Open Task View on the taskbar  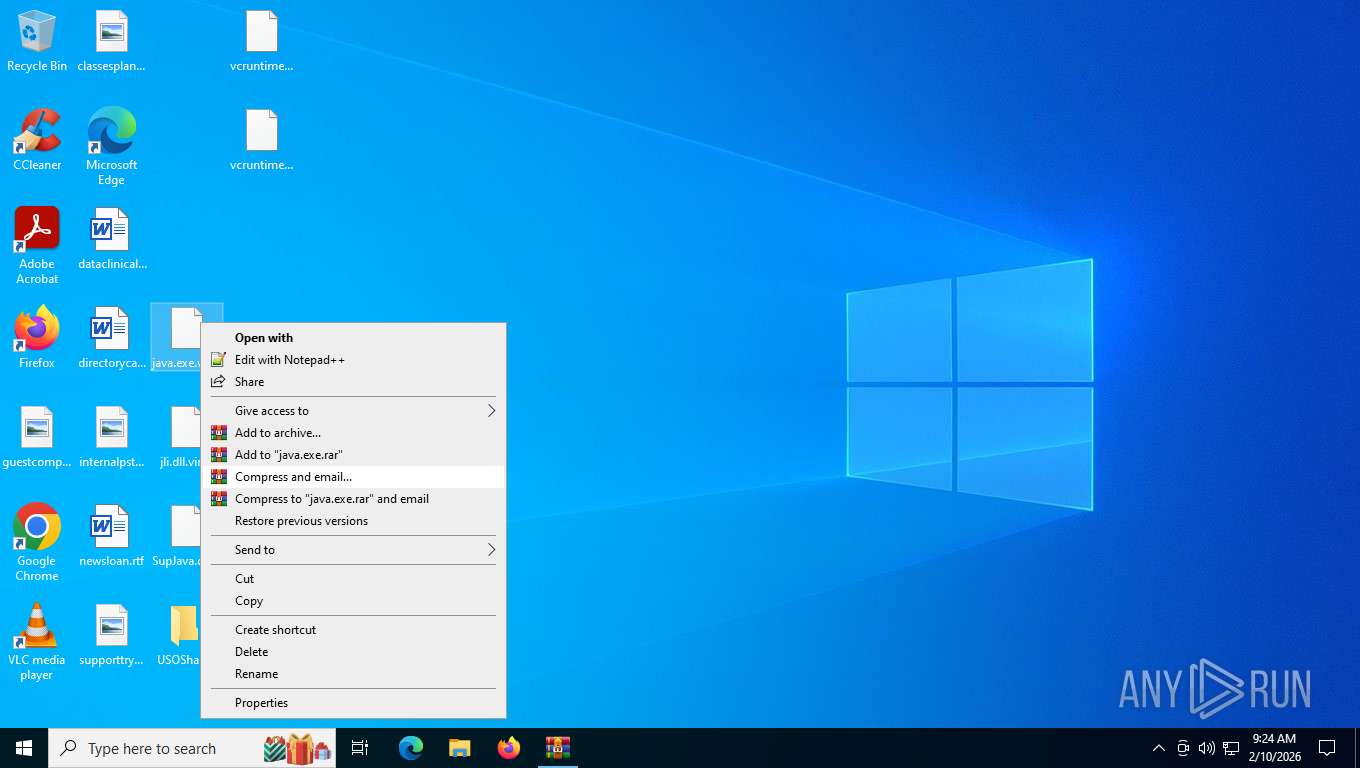[x=360, y=748]
